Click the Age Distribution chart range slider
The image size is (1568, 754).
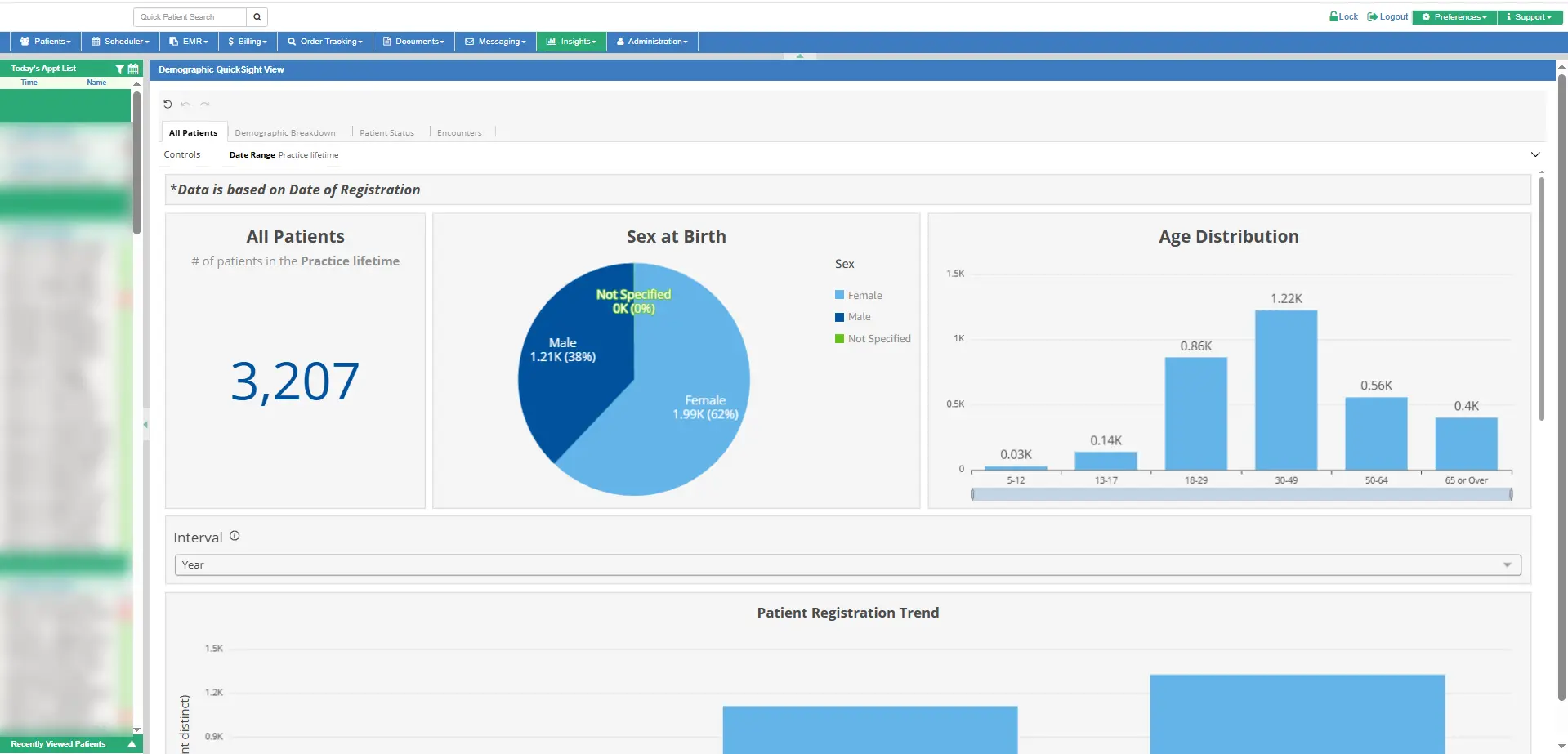(x=1241, y=494)
